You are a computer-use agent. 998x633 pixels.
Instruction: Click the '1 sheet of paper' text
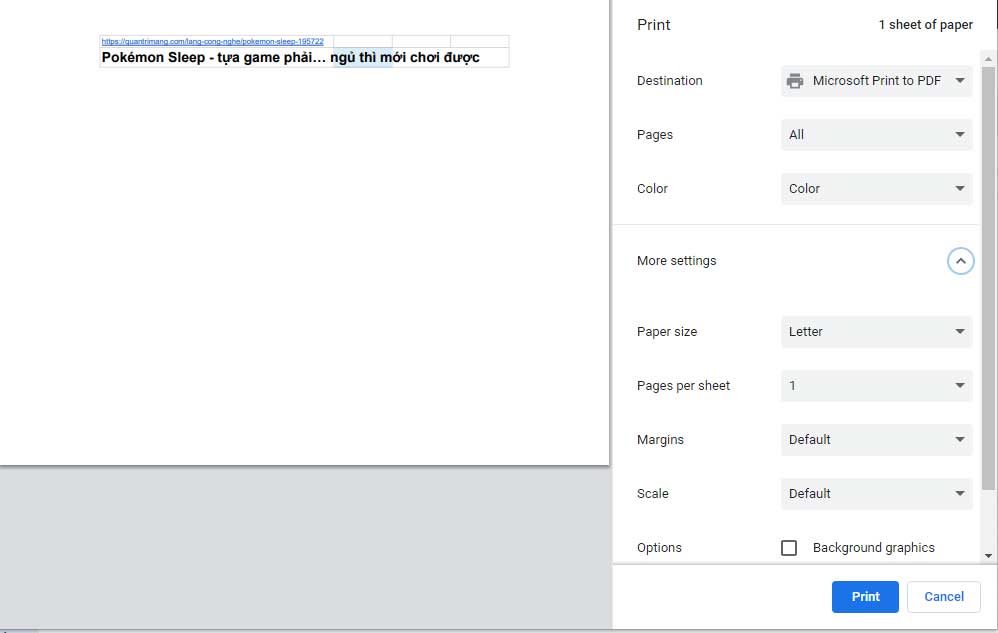(925, 25)
